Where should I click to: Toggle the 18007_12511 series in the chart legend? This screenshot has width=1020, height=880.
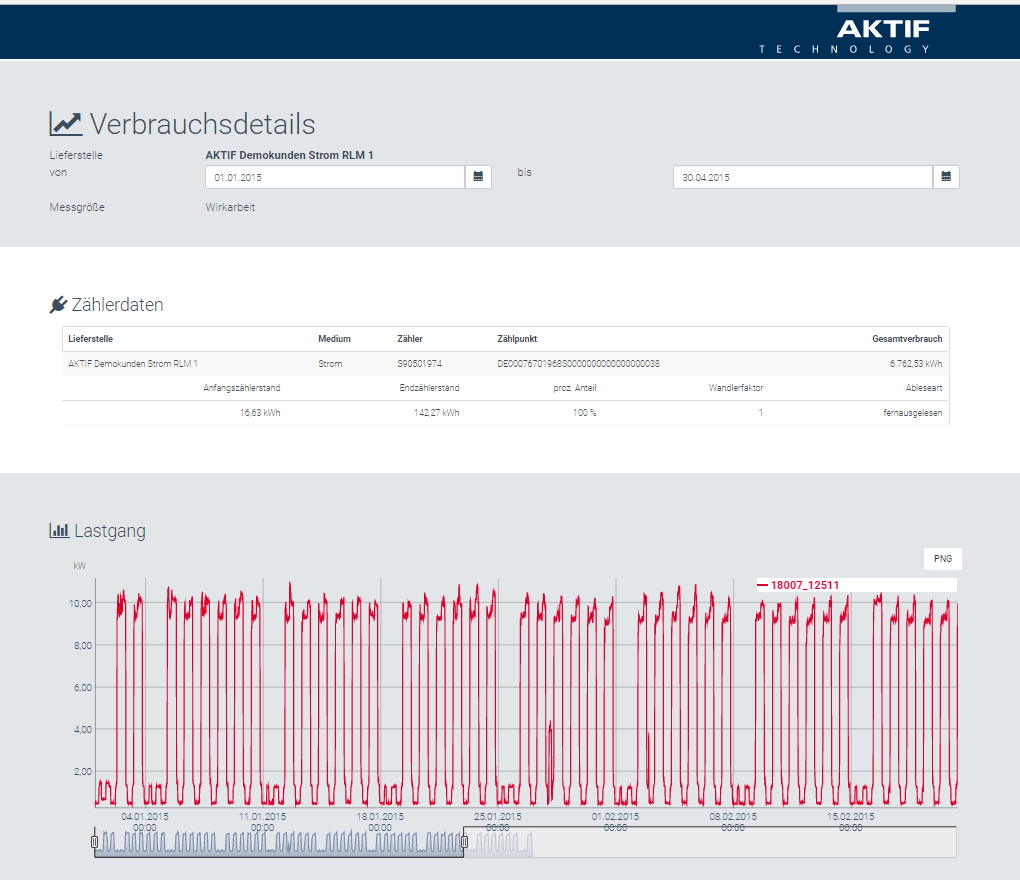pos(804,585)
